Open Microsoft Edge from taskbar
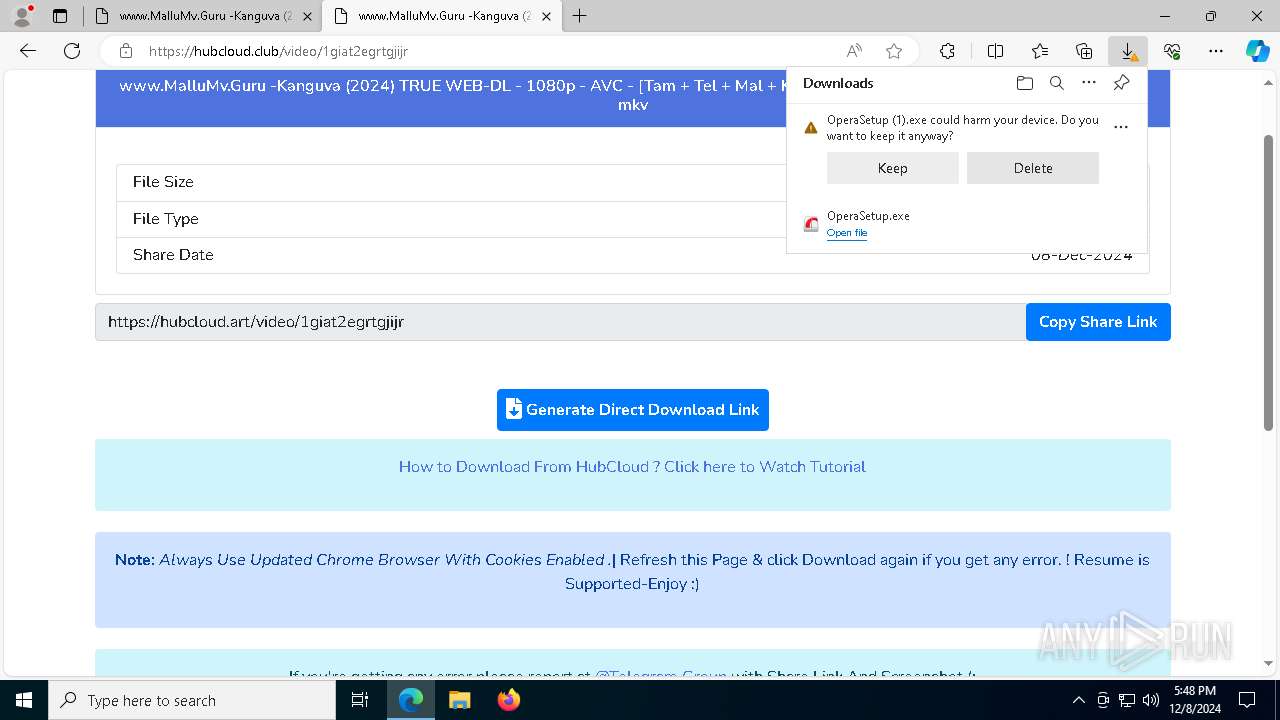The image size is (1280, 720). [411, 700]
